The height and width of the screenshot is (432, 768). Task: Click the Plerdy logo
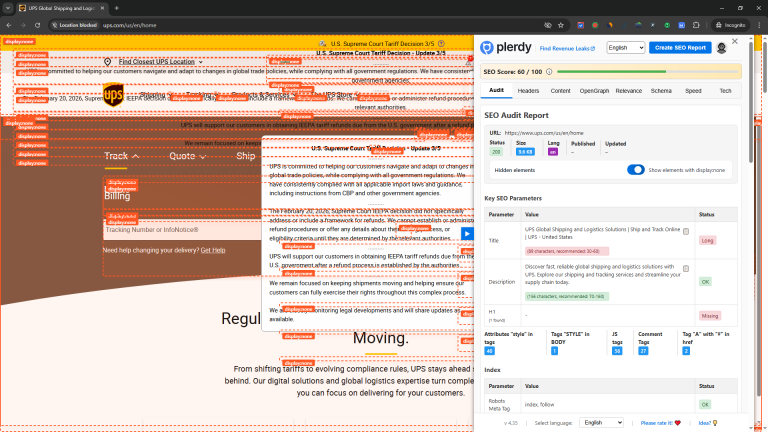[x=505, y=48]
